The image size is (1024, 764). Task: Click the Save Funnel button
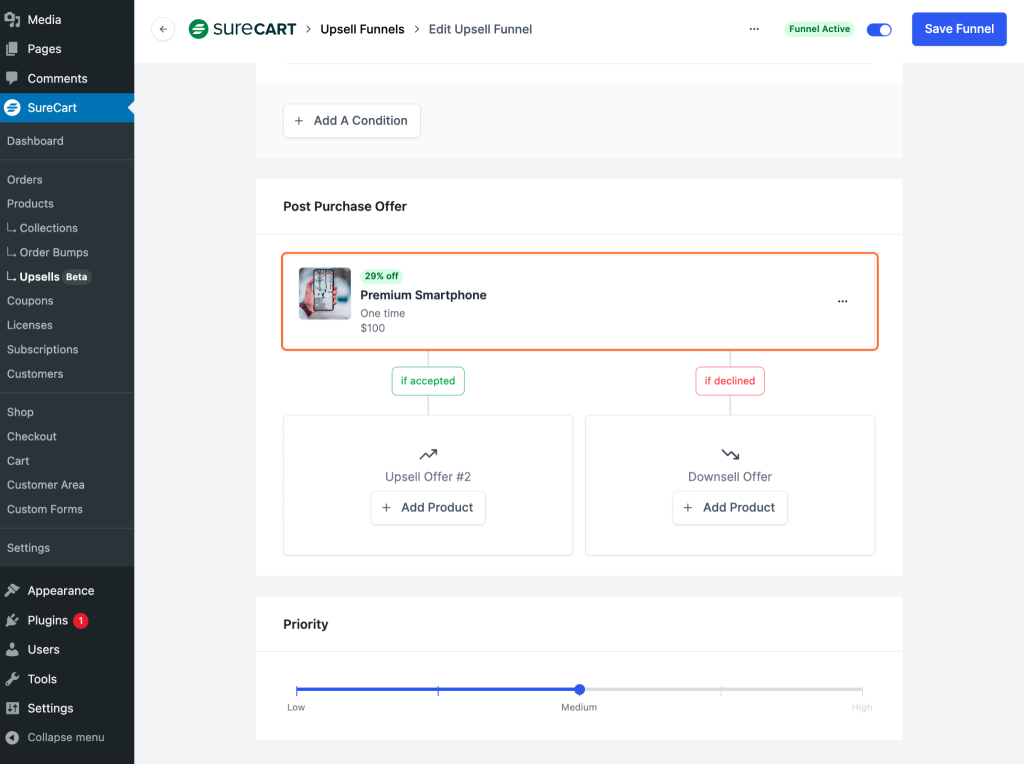coord(959,29)
